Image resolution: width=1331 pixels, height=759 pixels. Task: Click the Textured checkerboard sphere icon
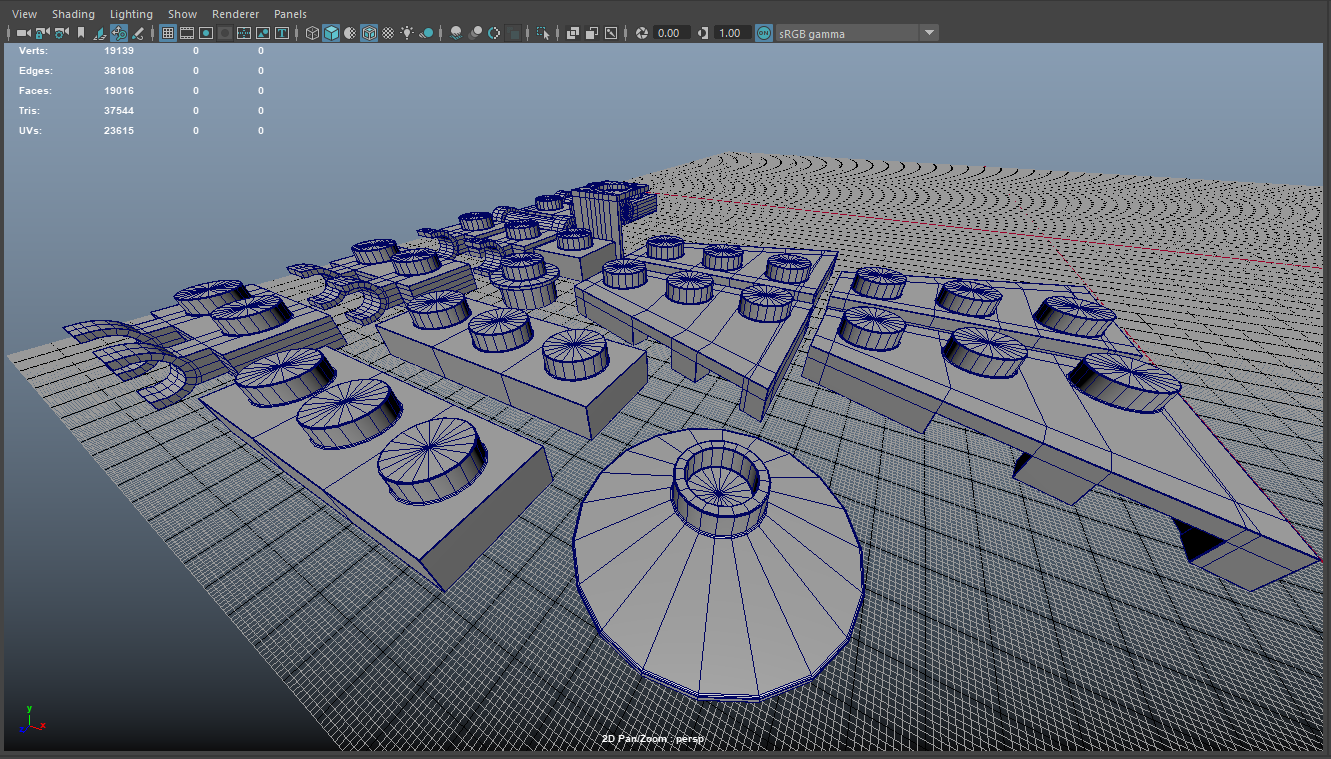coord(388,33)
